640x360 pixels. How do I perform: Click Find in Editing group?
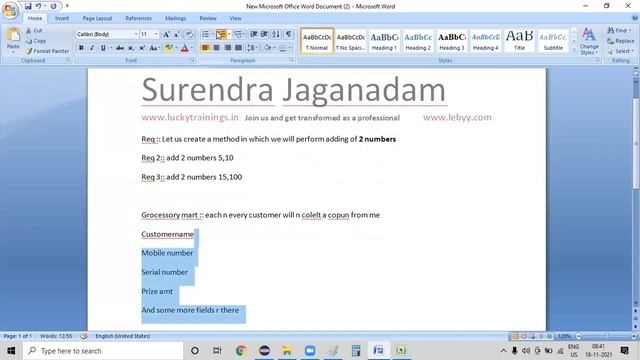(619, 31)
